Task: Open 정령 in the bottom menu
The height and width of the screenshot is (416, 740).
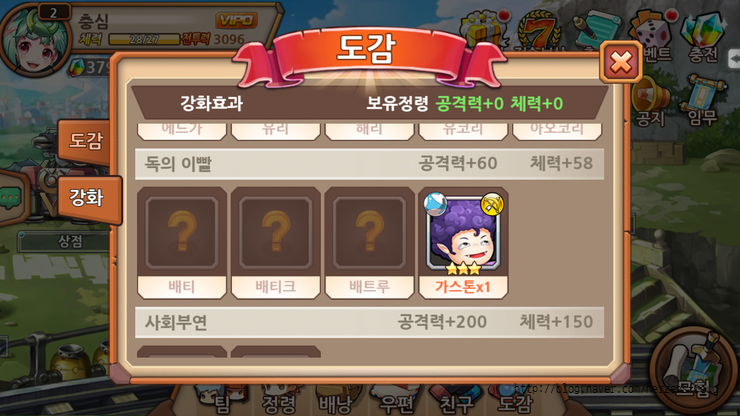Action: (x=278, y=400)
